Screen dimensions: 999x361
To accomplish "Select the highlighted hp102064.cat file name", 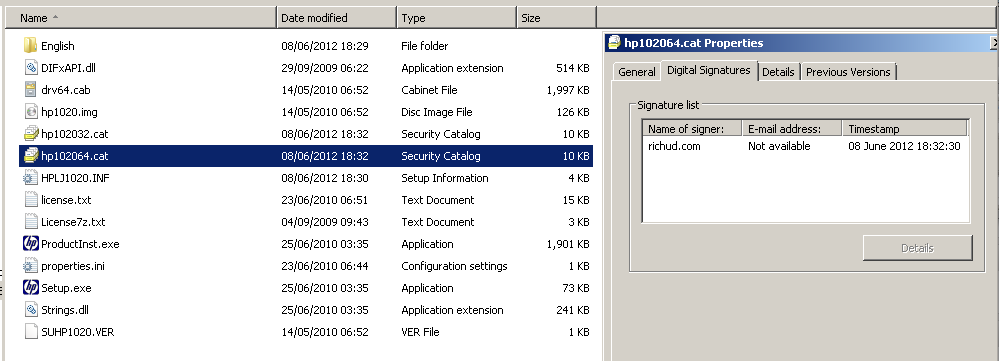I will 75,155.
